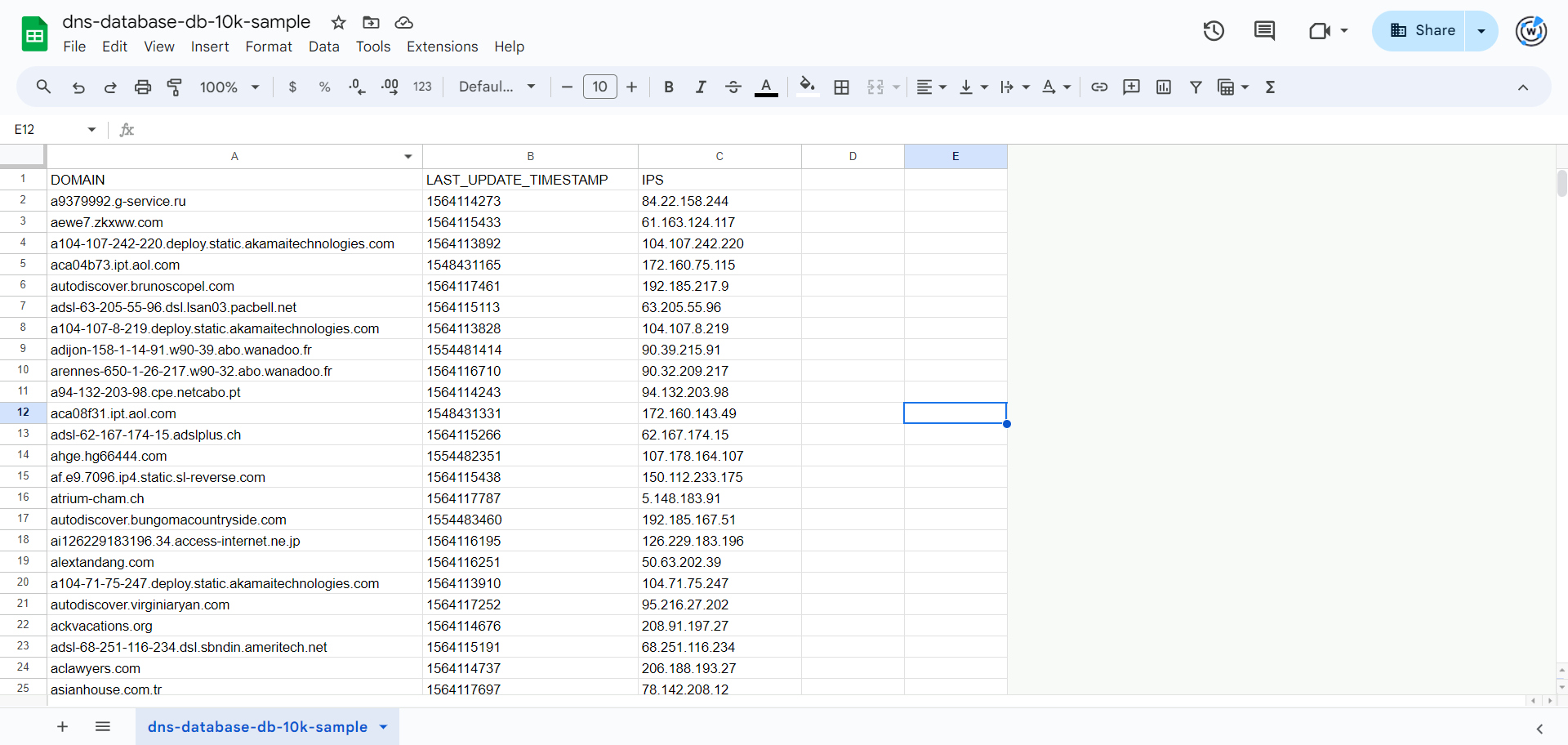Viewport: 1568px width, 745px height.
Task: Click the print icon
Action: pyautogui.click(x=143, y=87)
